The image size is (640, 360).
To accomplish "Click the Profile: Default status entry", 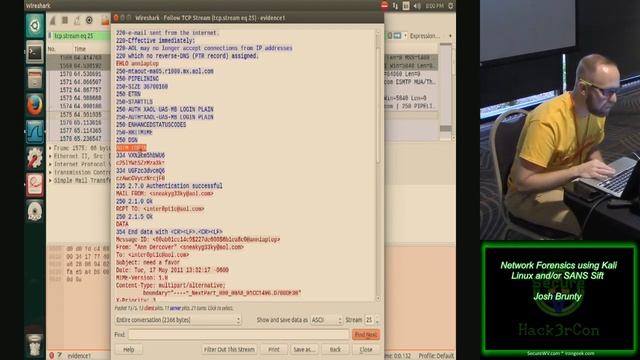I will click(436, 356).
